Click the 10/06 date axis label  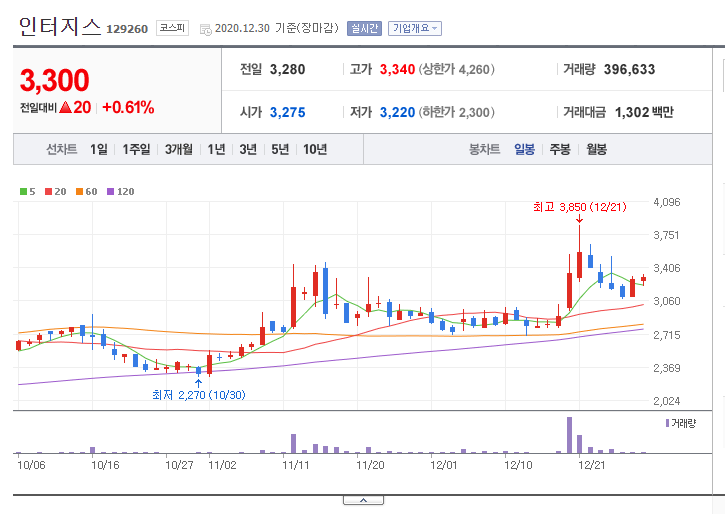tap(31, 465)
